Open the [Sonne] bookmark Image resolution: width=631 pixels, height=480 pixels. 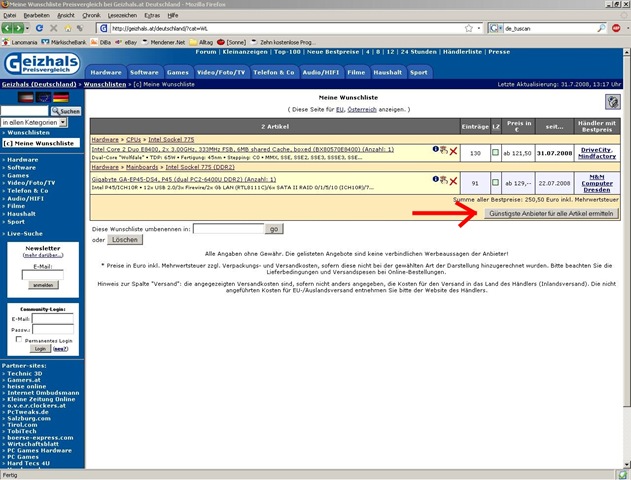231,42
